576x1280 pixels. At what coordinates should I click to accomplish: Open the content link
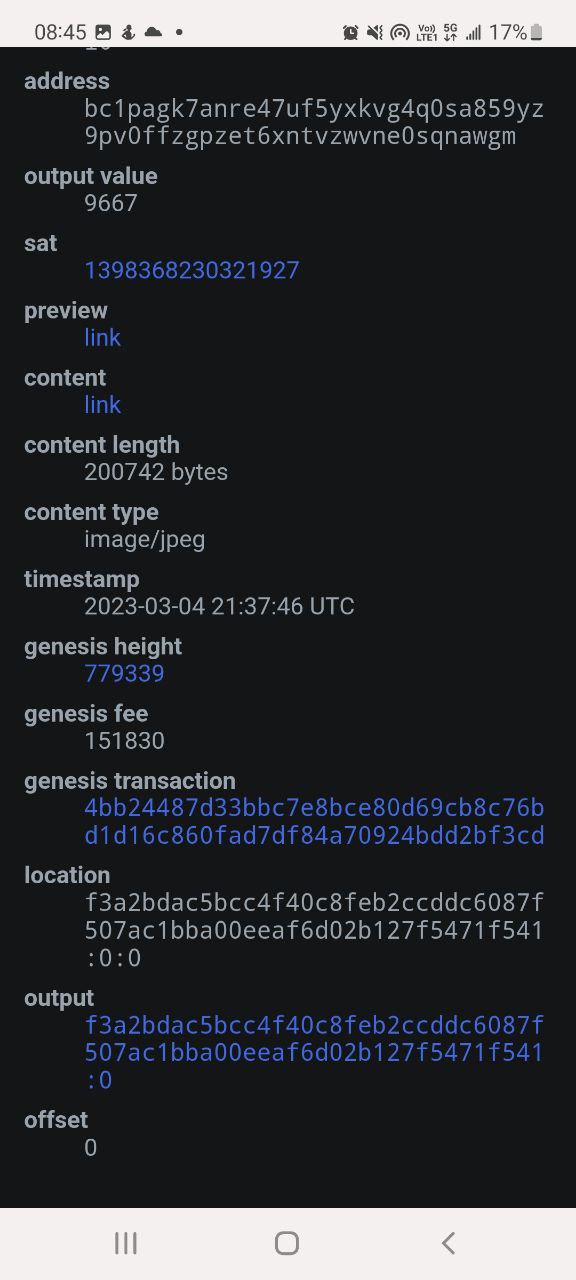point(102,404)
